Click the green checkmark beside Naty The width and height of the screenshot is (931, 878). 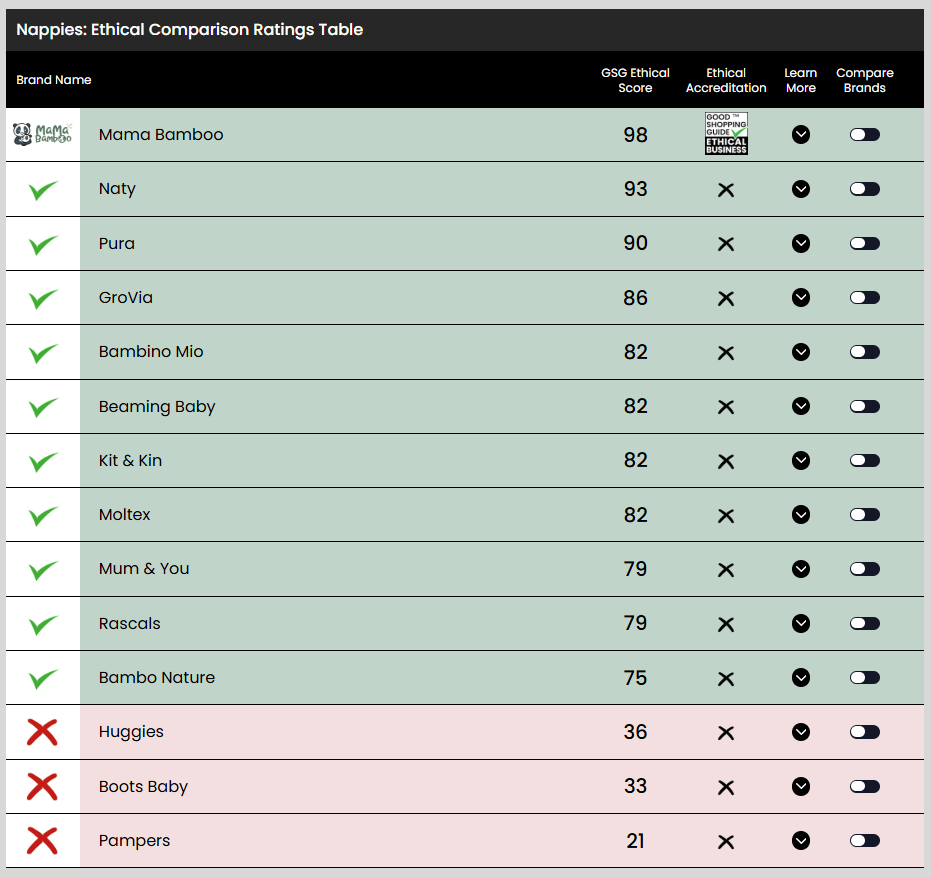point(42,190)
